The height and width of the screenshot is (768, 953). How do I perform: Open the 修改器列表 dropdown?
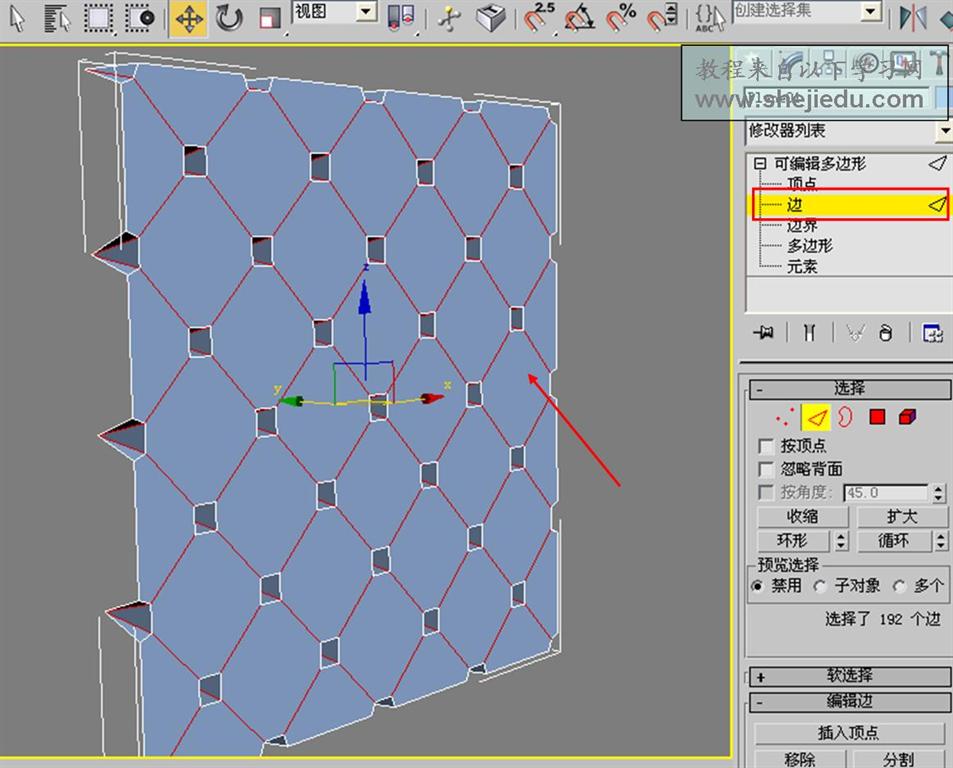[x=943, y=131]
